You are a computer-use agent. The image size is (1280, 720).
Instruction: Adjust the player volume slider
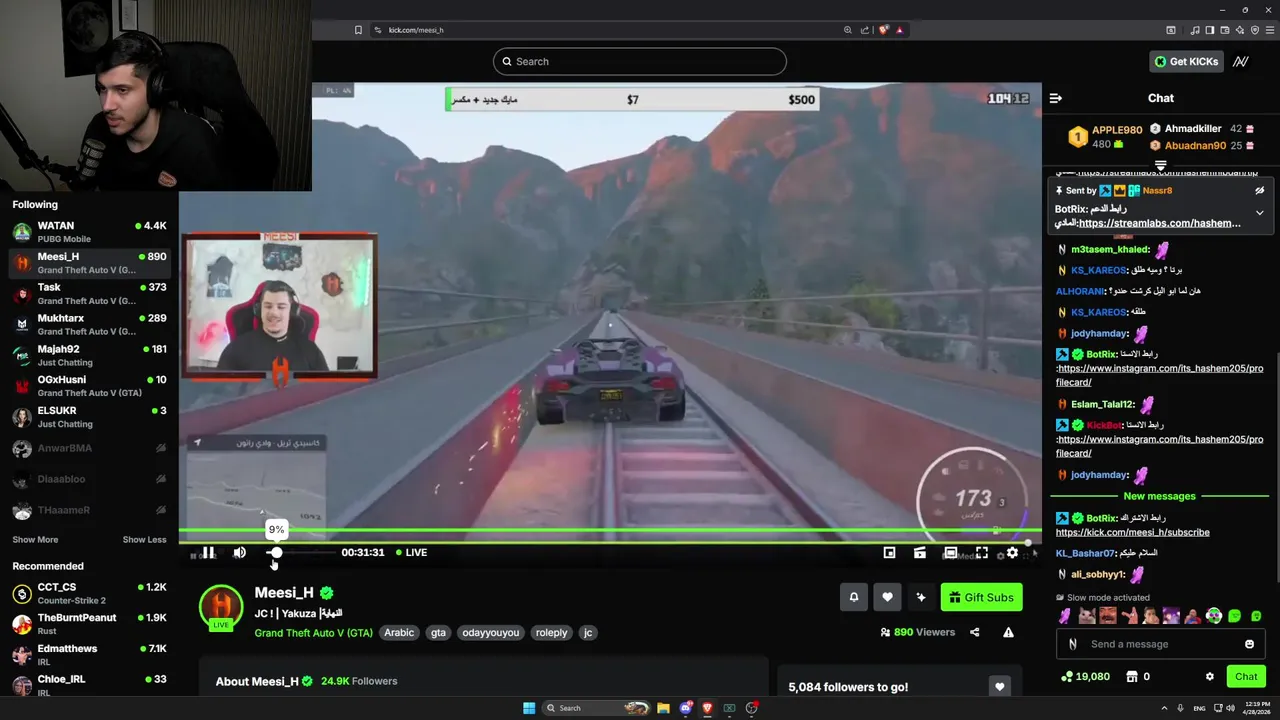click(301, 553)
